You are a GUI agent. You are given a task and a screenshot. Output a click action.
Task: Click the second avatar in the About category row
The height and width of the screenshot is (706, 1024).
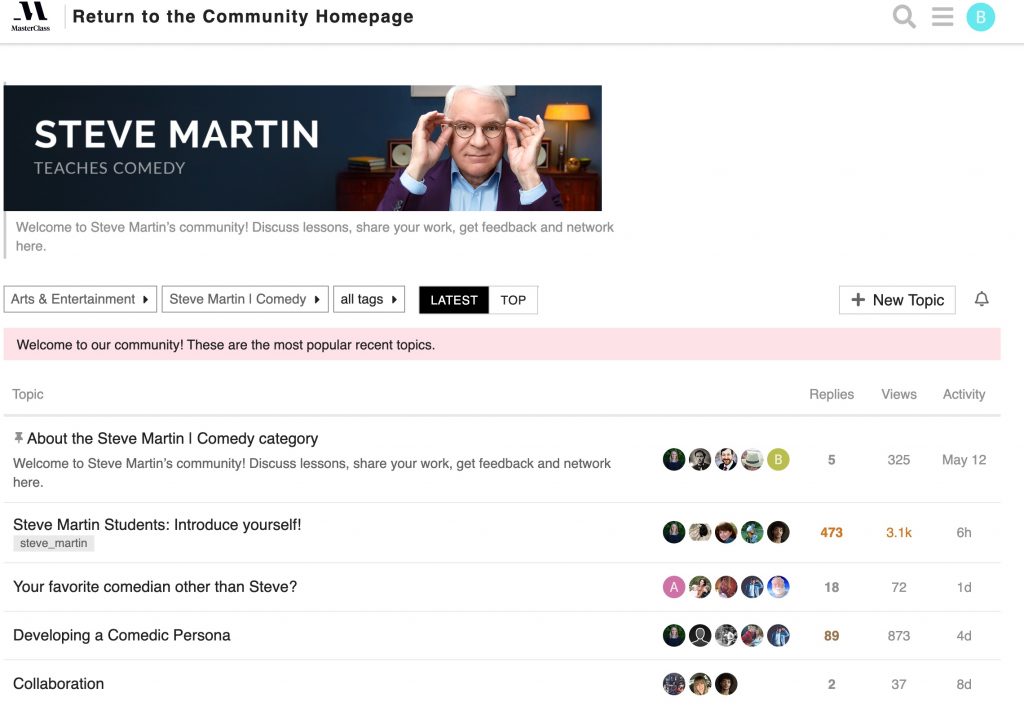(700, 460)
